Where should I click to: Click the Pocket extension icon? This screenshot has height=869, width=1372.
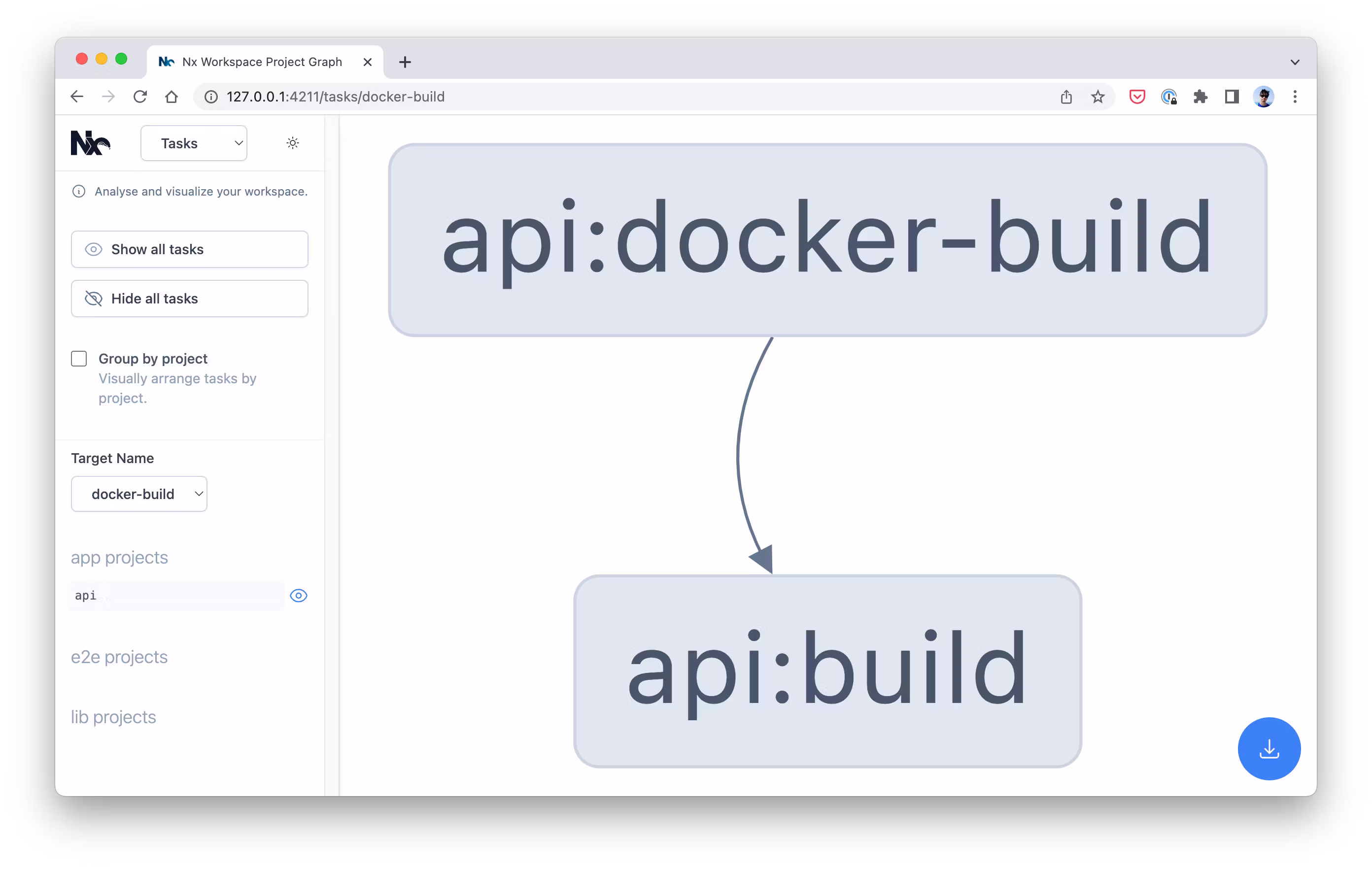pos(1137,97)
